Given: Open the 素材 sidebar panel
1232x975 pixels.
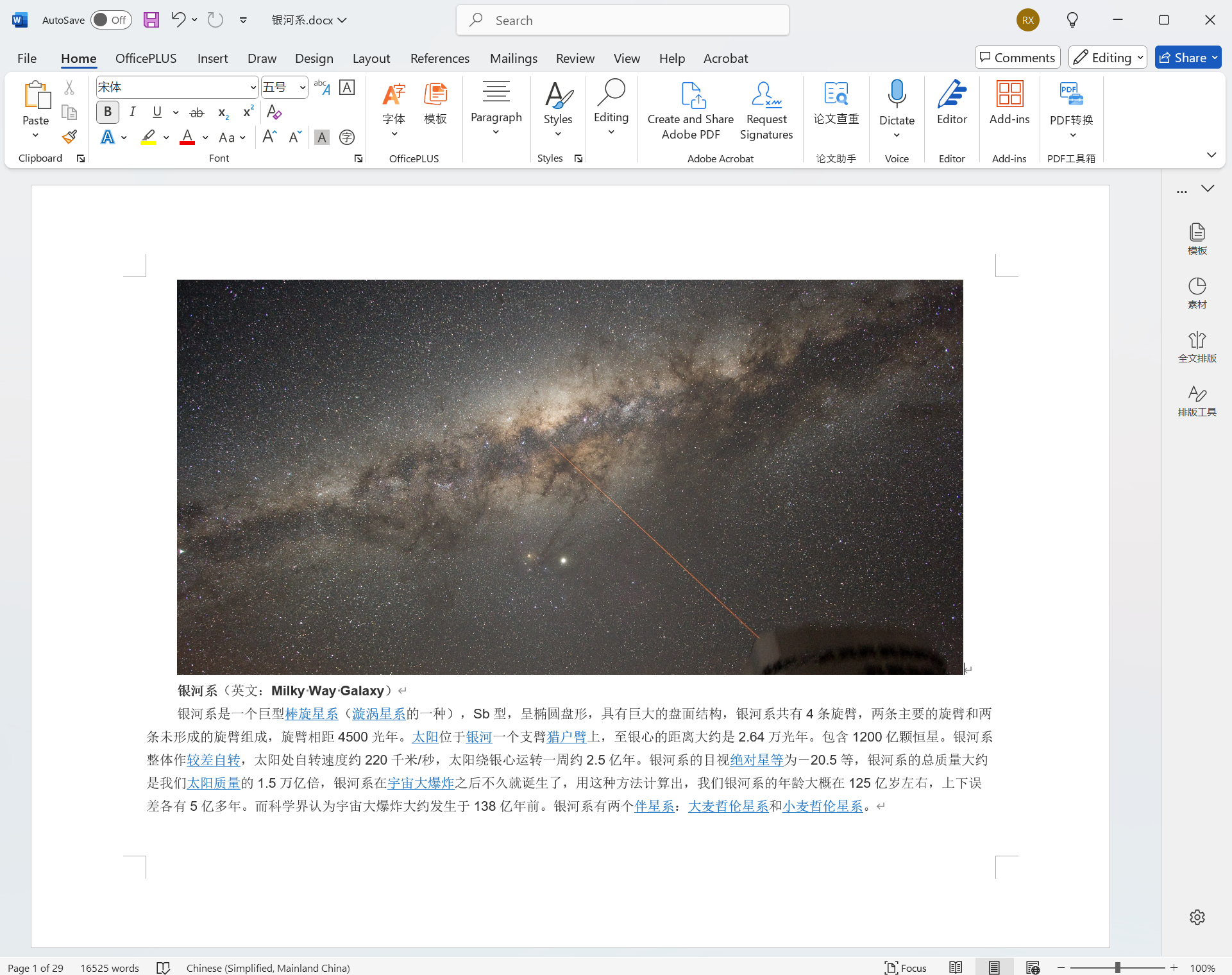Looking at the screenshot, I should tap(1197, 292).
